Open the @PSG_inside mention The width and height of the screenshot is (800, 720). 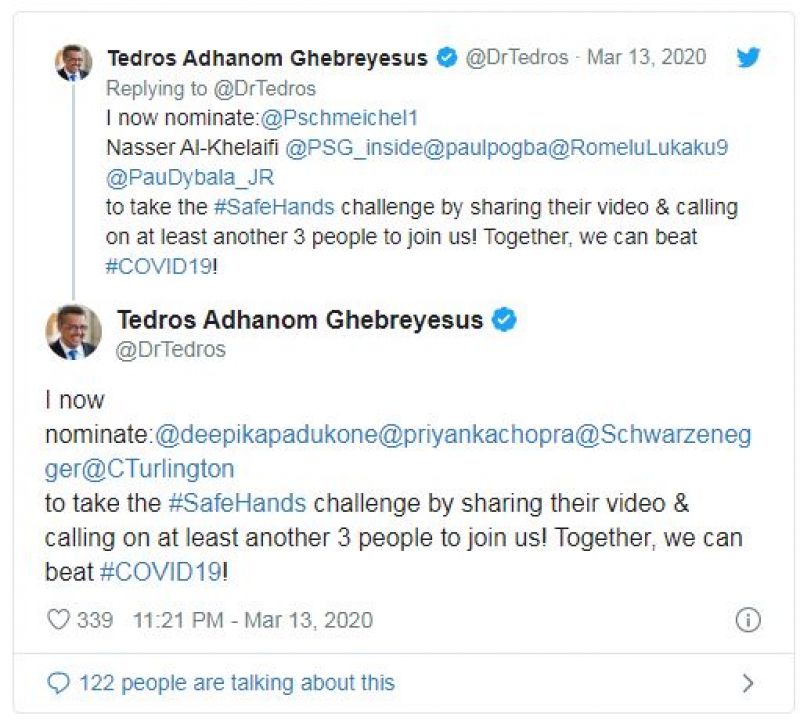[x=349, y=148]
